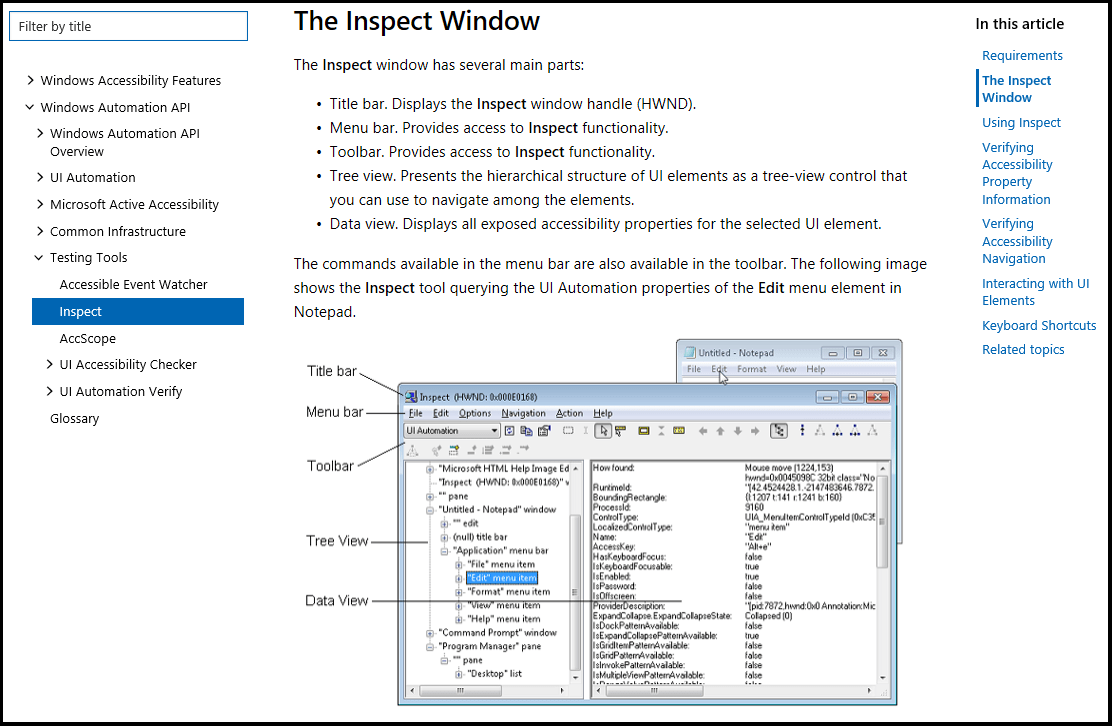Image resolution: width=1112 pixels, height=726 pixels.
Task: Open Action menu in Inspect
Action: (569, 413)
